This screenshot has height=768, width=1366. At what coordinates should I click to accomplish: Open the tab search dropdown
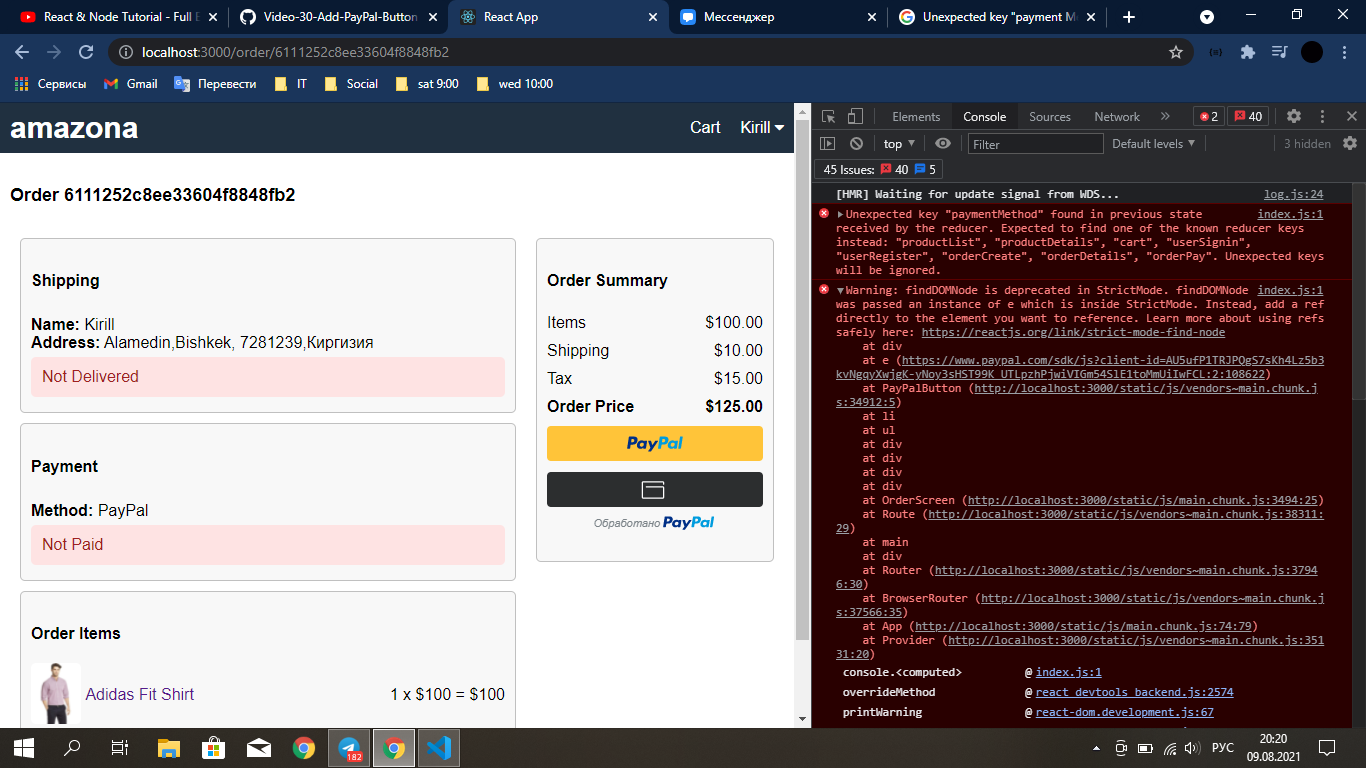coord(1207,17)
